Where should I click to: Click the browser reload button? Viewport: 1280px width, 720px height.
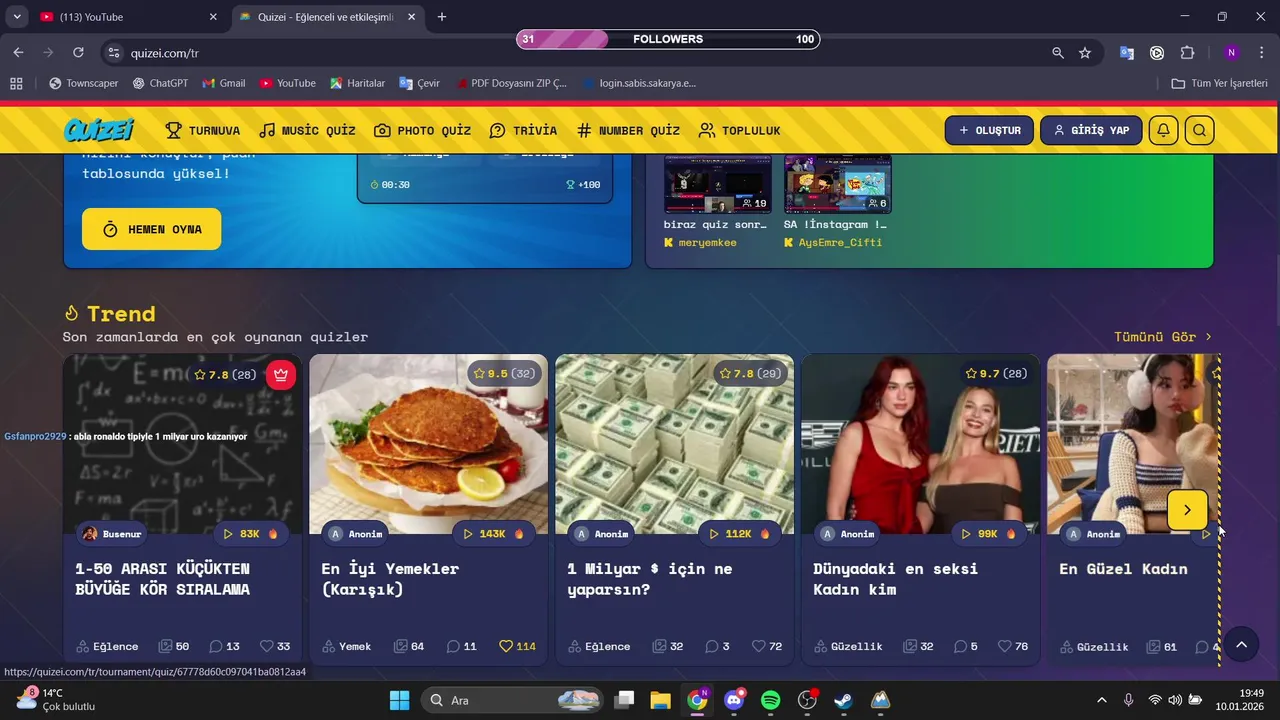click(x=78, y=53)
